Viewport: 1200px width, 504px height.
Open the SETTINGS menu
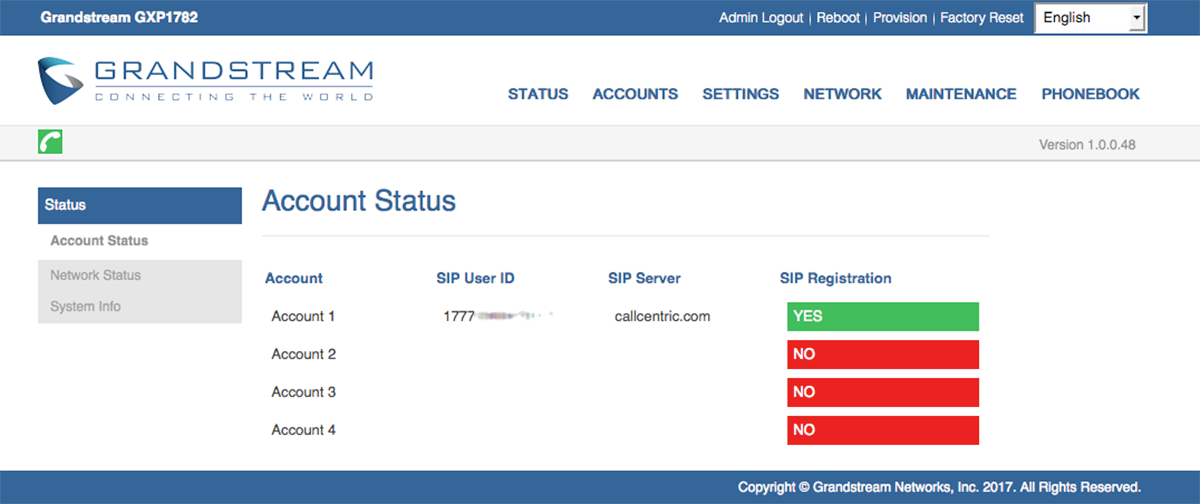point(740,94)
